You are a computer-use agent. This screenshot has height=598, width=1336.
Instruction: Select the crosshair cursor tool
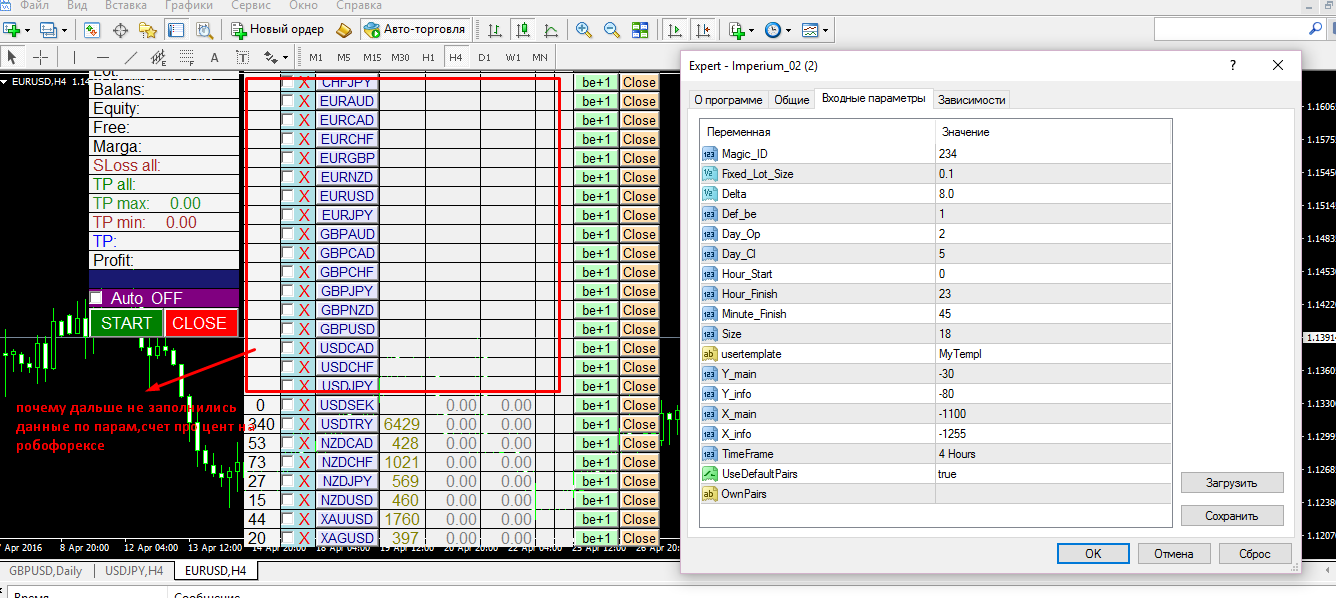tap(40, 57)
